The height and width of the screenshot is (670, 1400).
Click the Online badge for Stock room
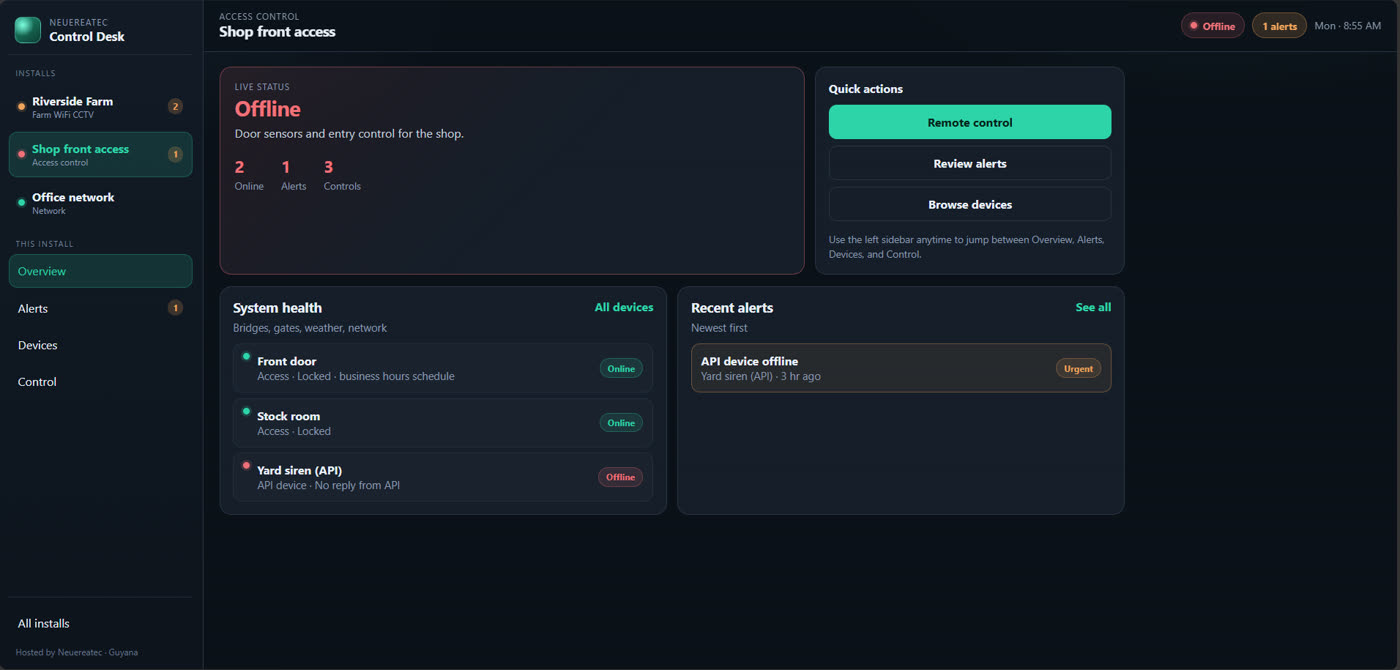(621, 423)
